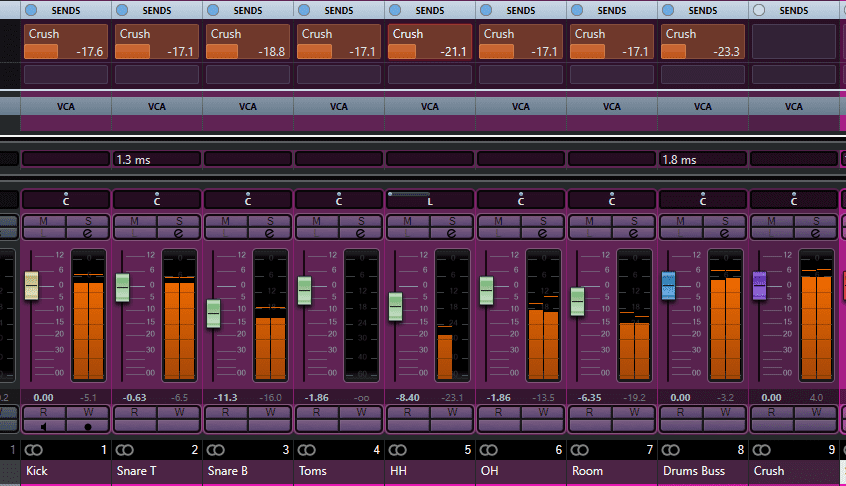Open Crush channel edit settings button
846x486 pixels.
pyautogui.click(x=815, y=233)
